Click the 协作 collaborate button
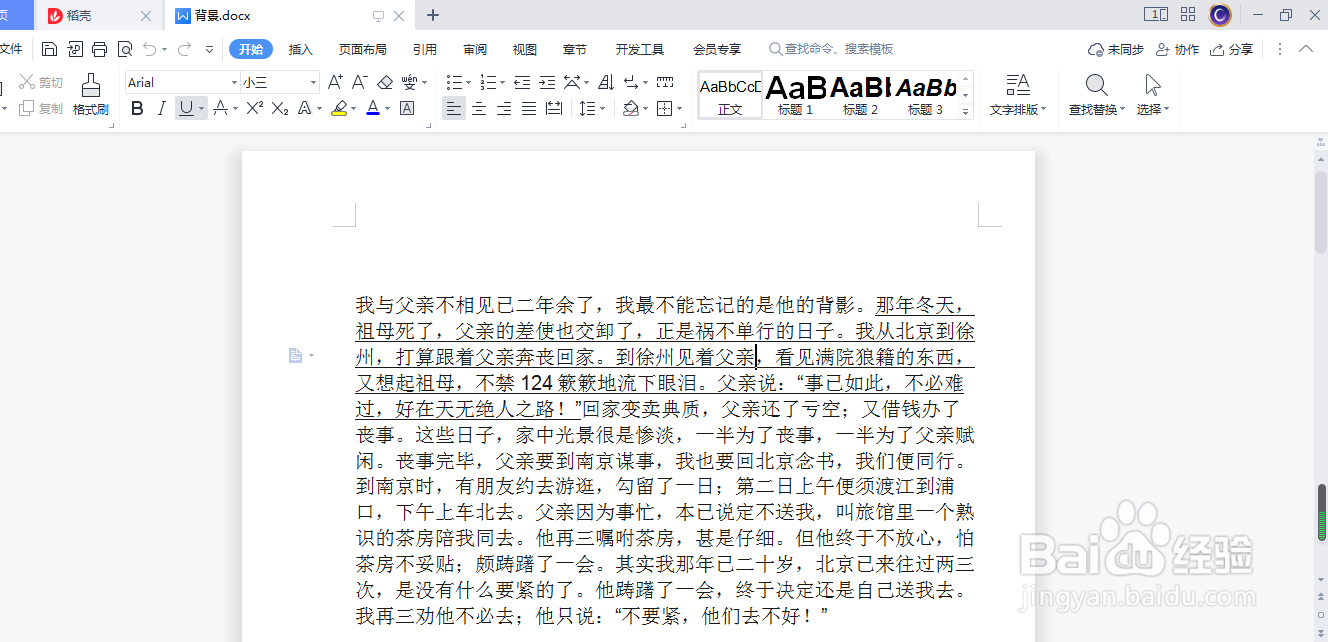1328x642 pixels. 1177,49
